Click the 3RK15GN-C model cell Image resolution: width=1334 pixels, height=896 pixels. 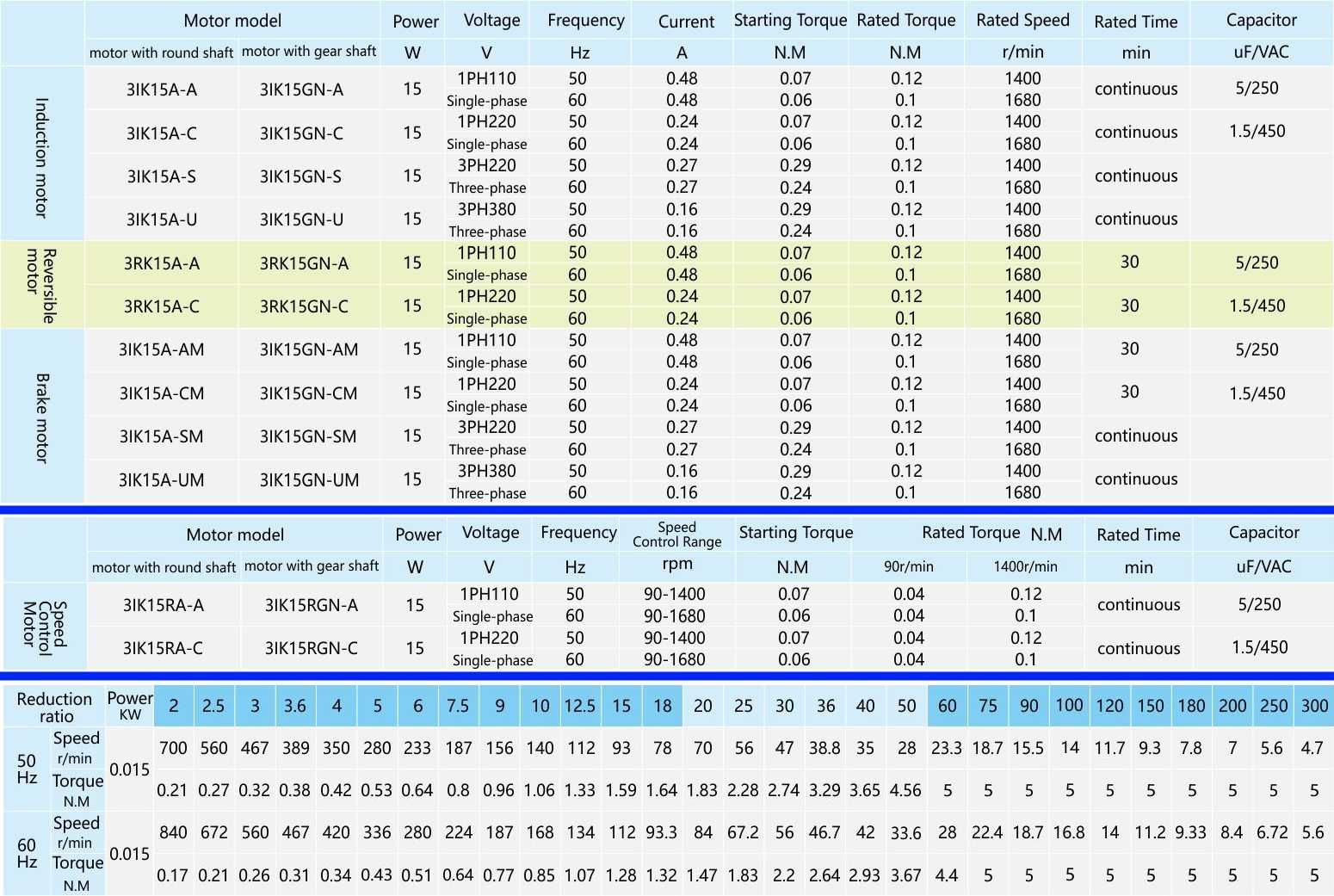tap(304, 306)
